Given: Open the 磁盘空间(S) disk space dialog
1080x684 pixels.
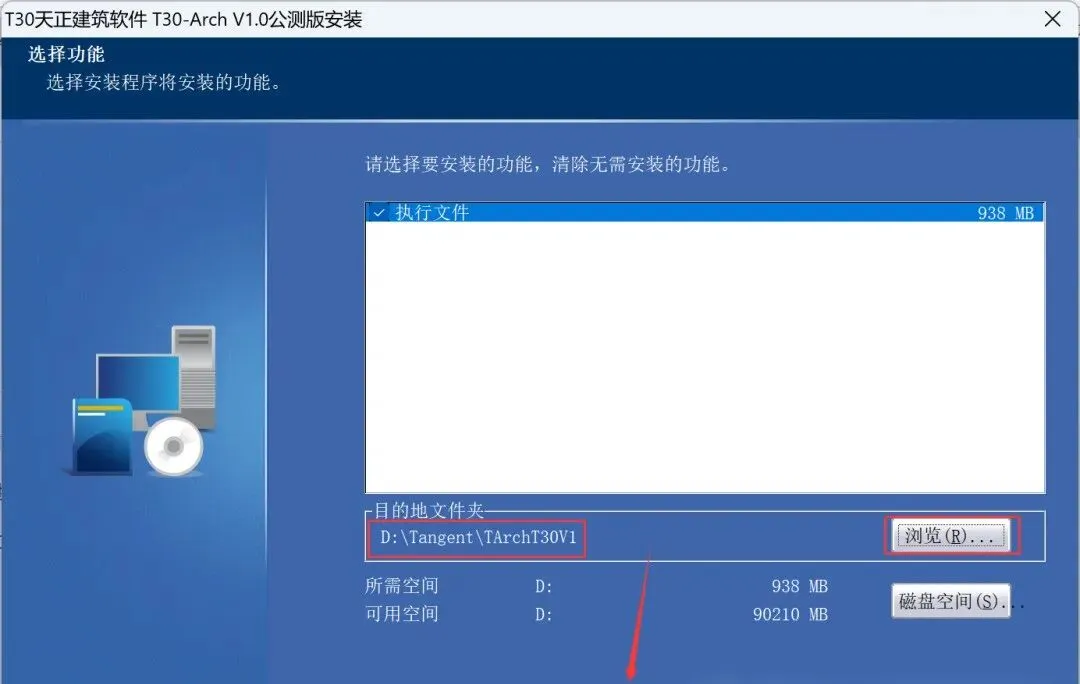Looking at the screenshot, I should click(951, 601).
